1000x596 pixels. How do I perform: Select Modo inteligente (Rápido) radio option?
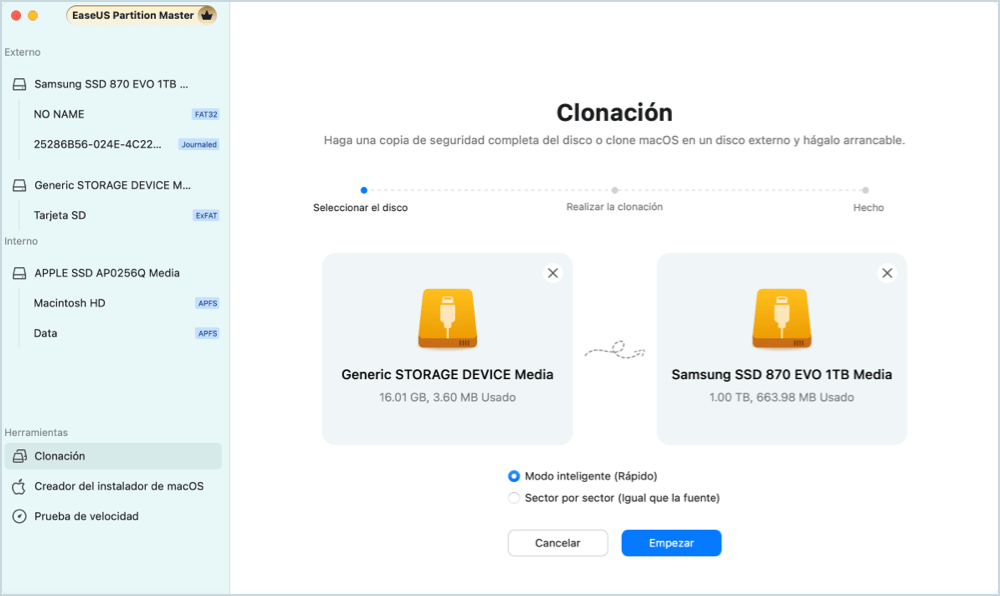pos(514,476)
